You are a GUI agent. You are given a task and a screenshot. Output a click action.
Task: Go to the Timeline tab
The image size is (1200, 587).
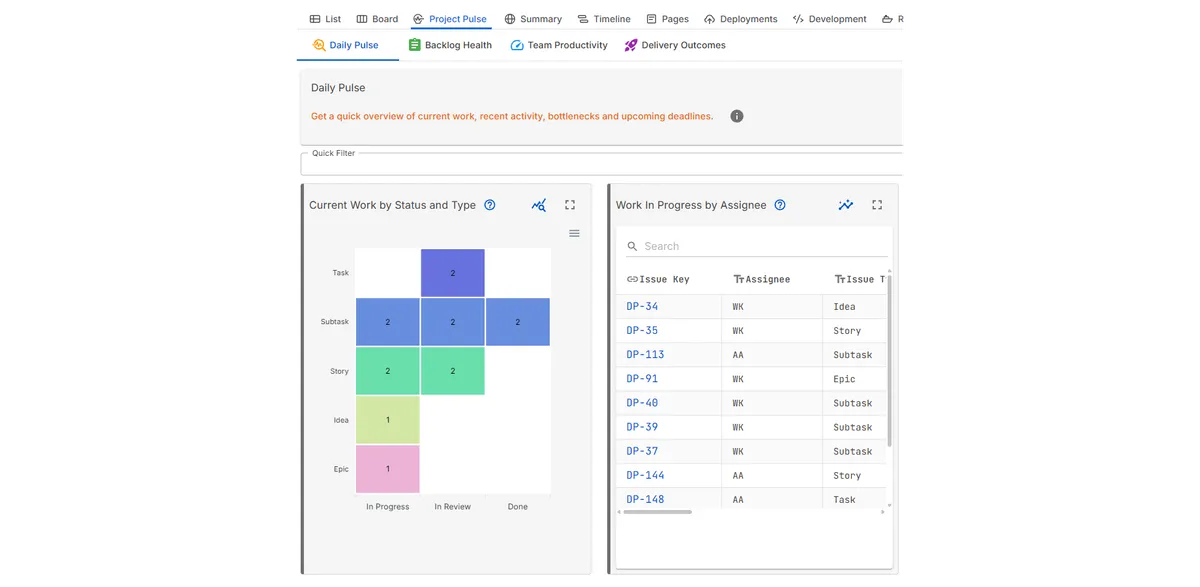604,19
